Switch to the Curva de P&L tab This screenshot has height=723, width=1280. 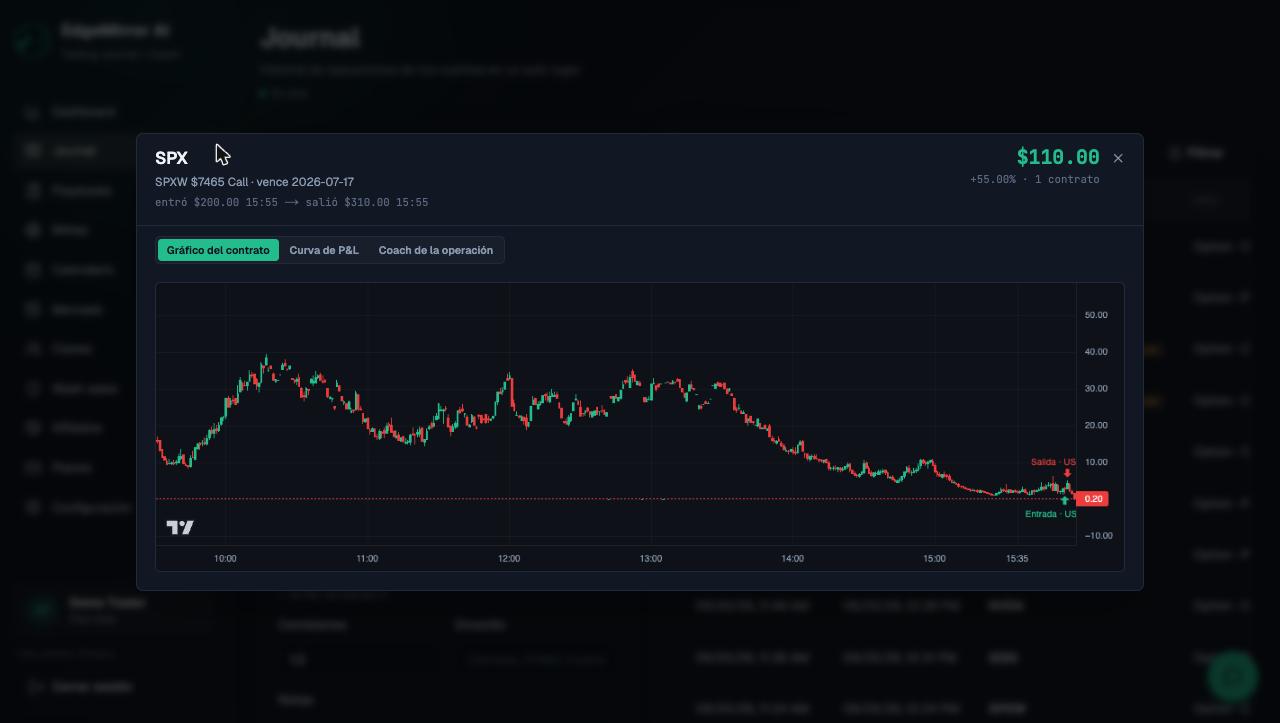point(324,250)
